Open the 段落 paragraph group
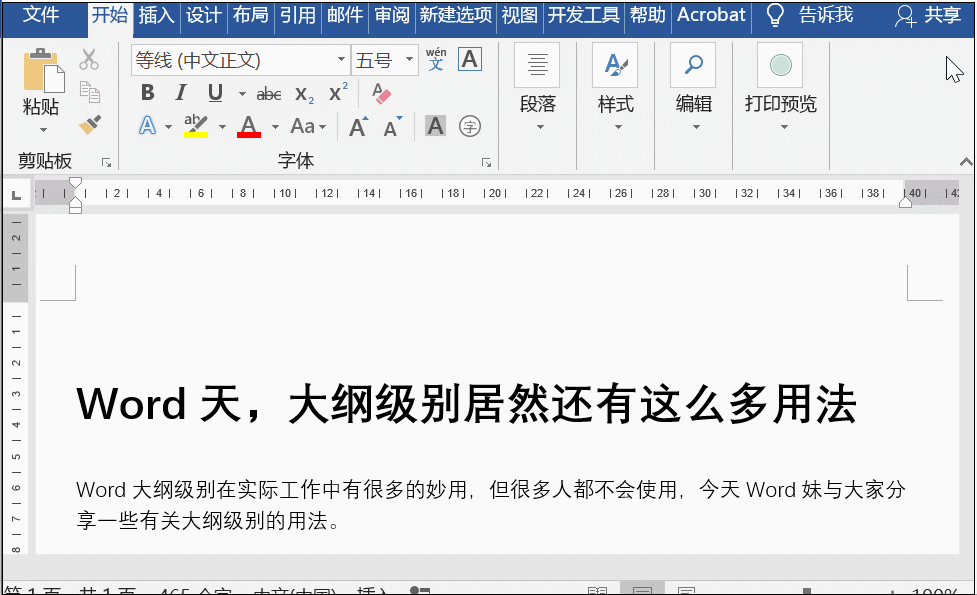 click(x=538, y=88)
